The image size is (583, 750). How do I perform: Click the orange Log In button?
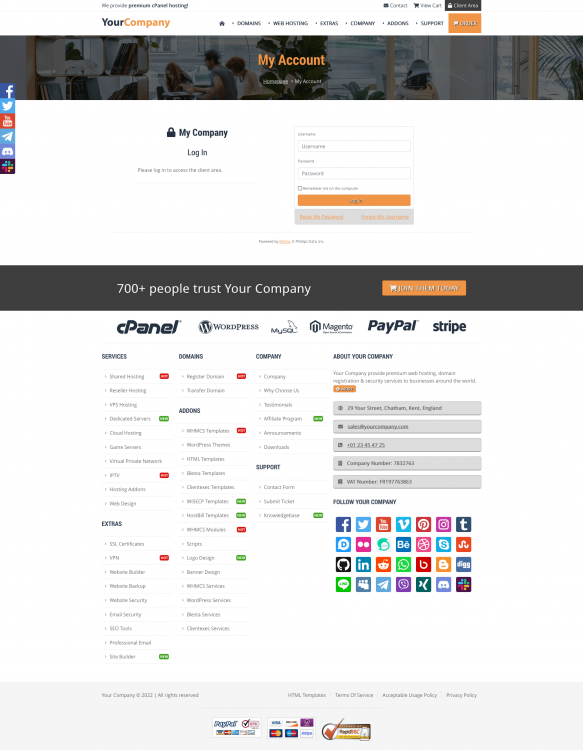click(x=354, y=200)
